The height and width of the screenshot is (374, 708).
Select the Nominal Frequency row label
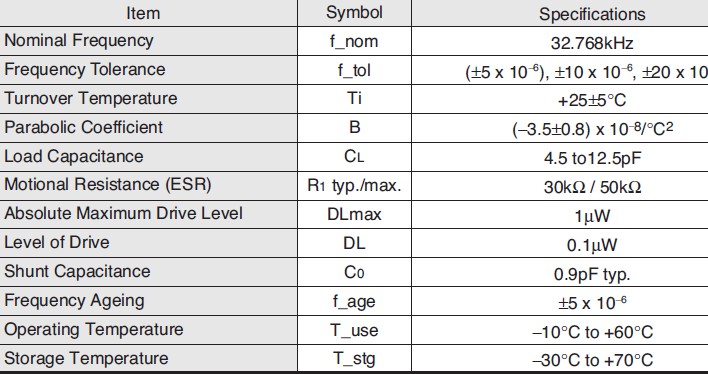point(79,41)
